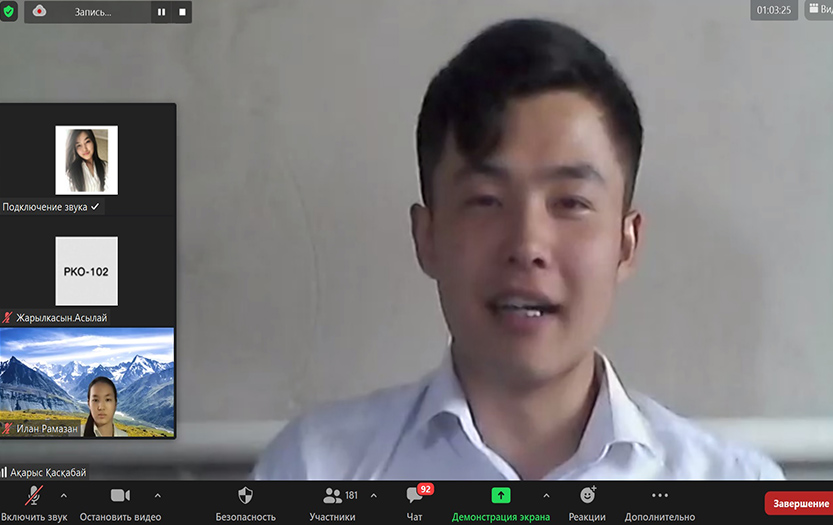Select the PKO-102 participant tile

coord(86,271)
